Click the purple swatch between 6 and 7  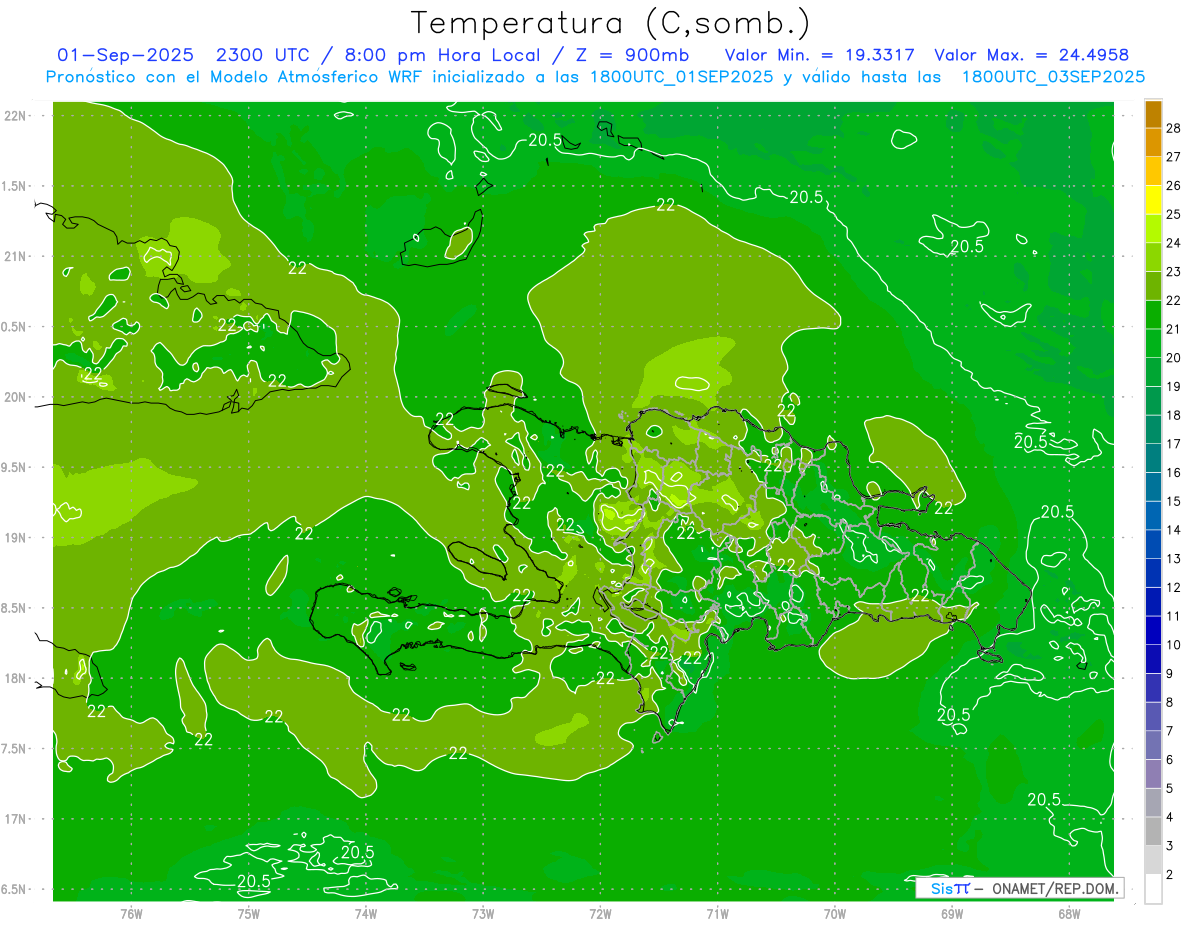1153,745
